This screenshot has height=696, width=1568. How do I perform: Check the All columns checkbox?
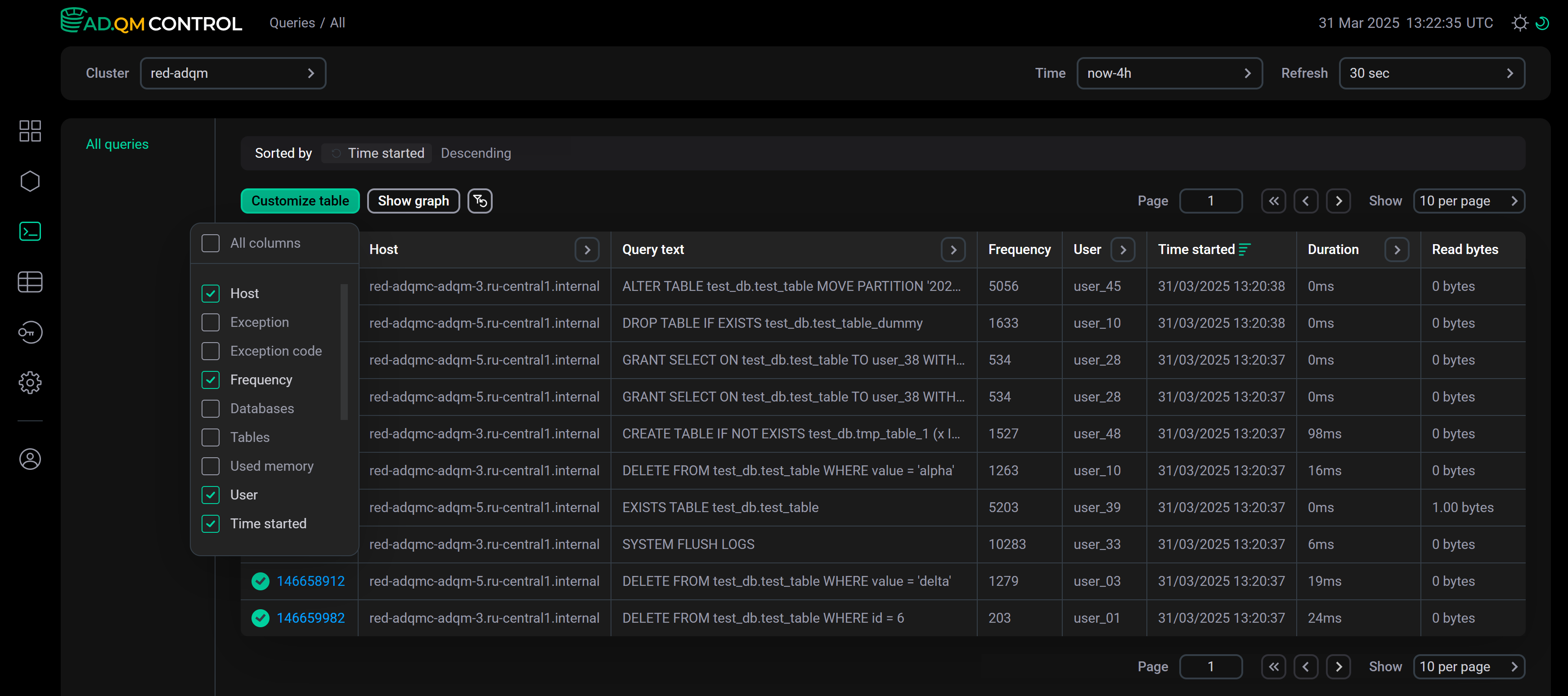pyautogui.click(x=210, y=243)
